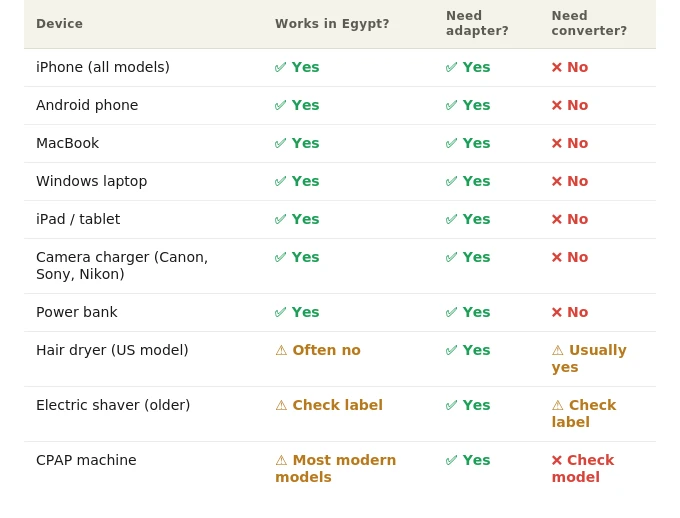Screen dimensions: 680x518
Task: Select the 'Need converter?' column header
Action: [589, 23]
